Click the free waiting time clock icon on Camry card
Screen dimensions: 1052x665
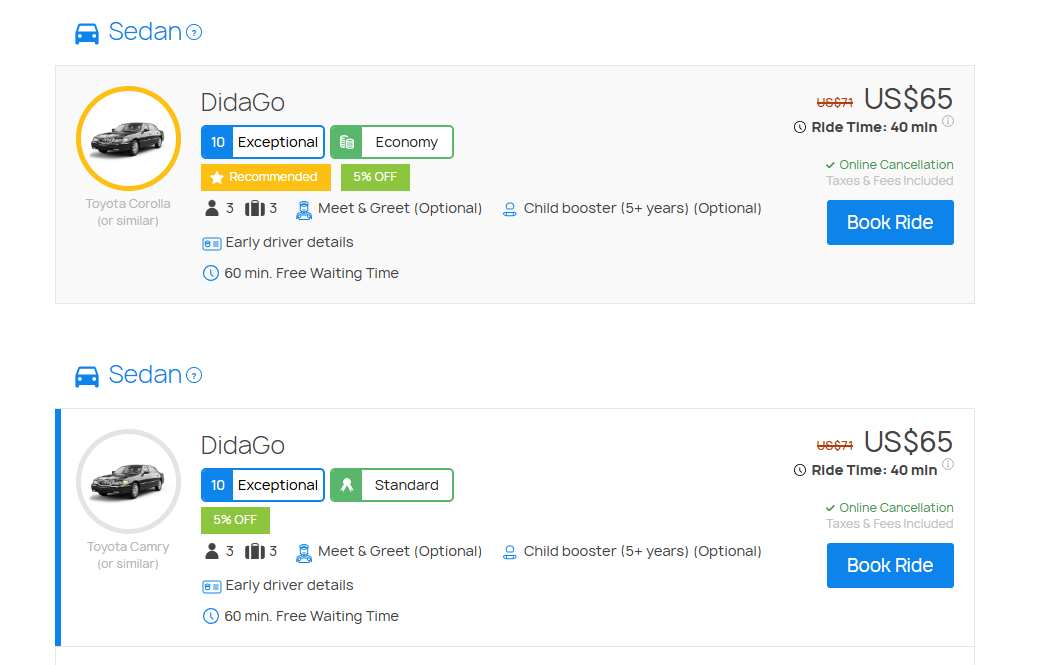pos(211,616)
